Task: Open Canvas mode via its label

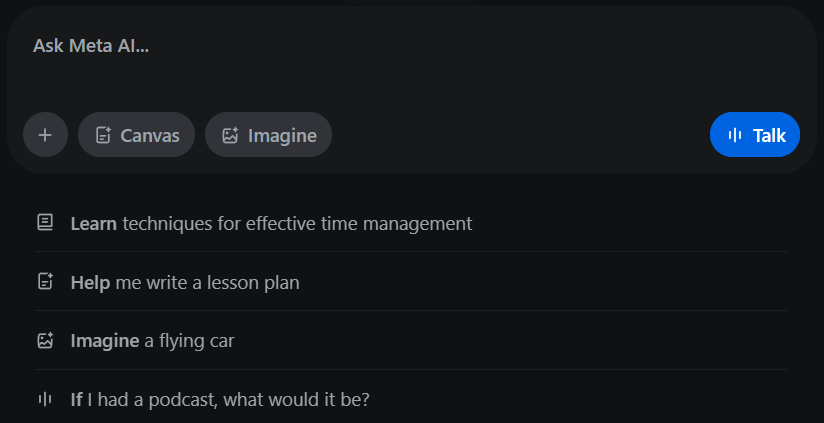Action: [x=150, y=135]
